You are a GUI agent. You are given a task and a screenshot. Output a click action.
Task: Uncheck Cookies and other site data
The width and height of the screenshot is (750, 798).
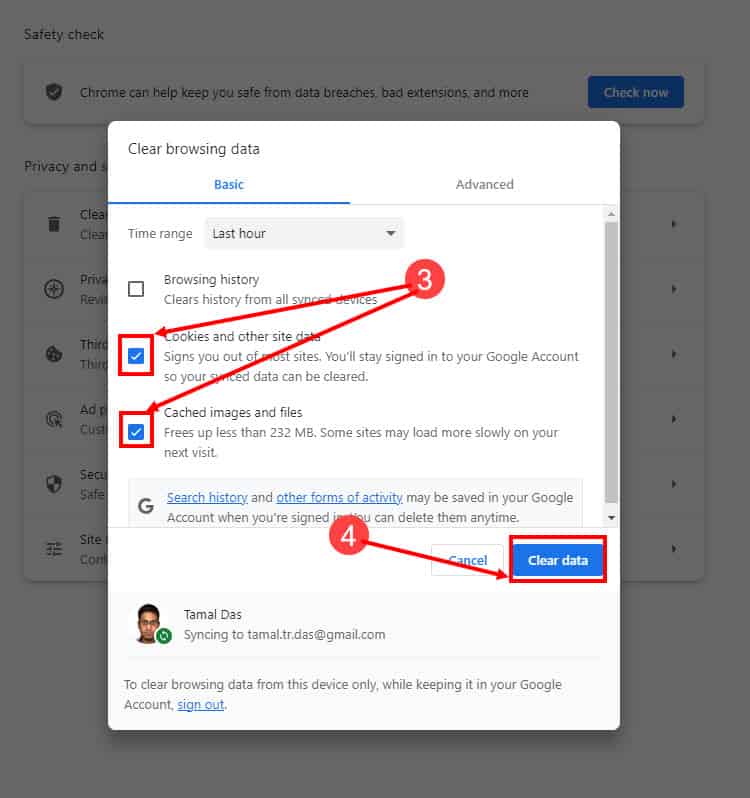(136, 356)
